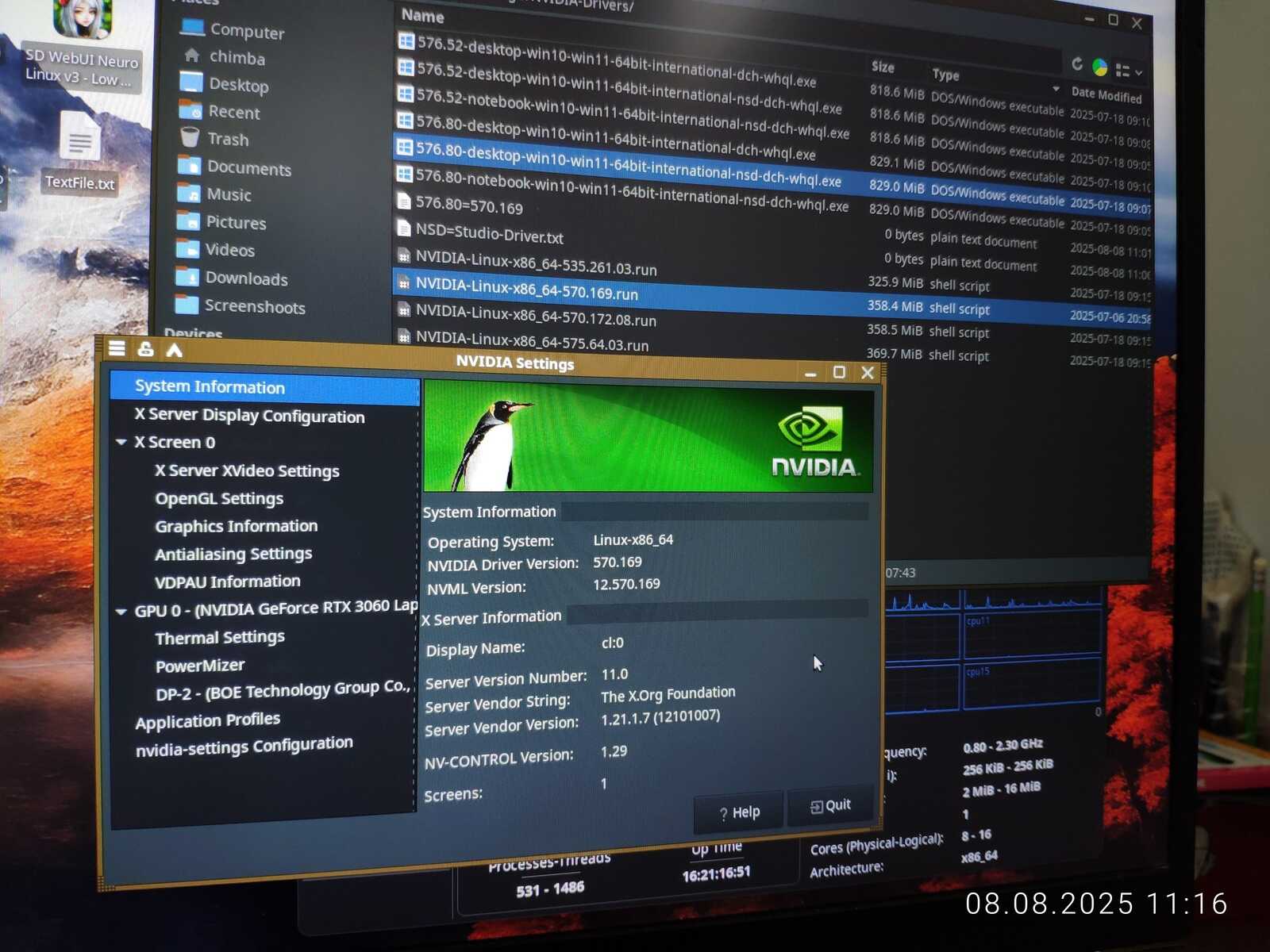Close the NVIDIA Settings window

[868, 372]
